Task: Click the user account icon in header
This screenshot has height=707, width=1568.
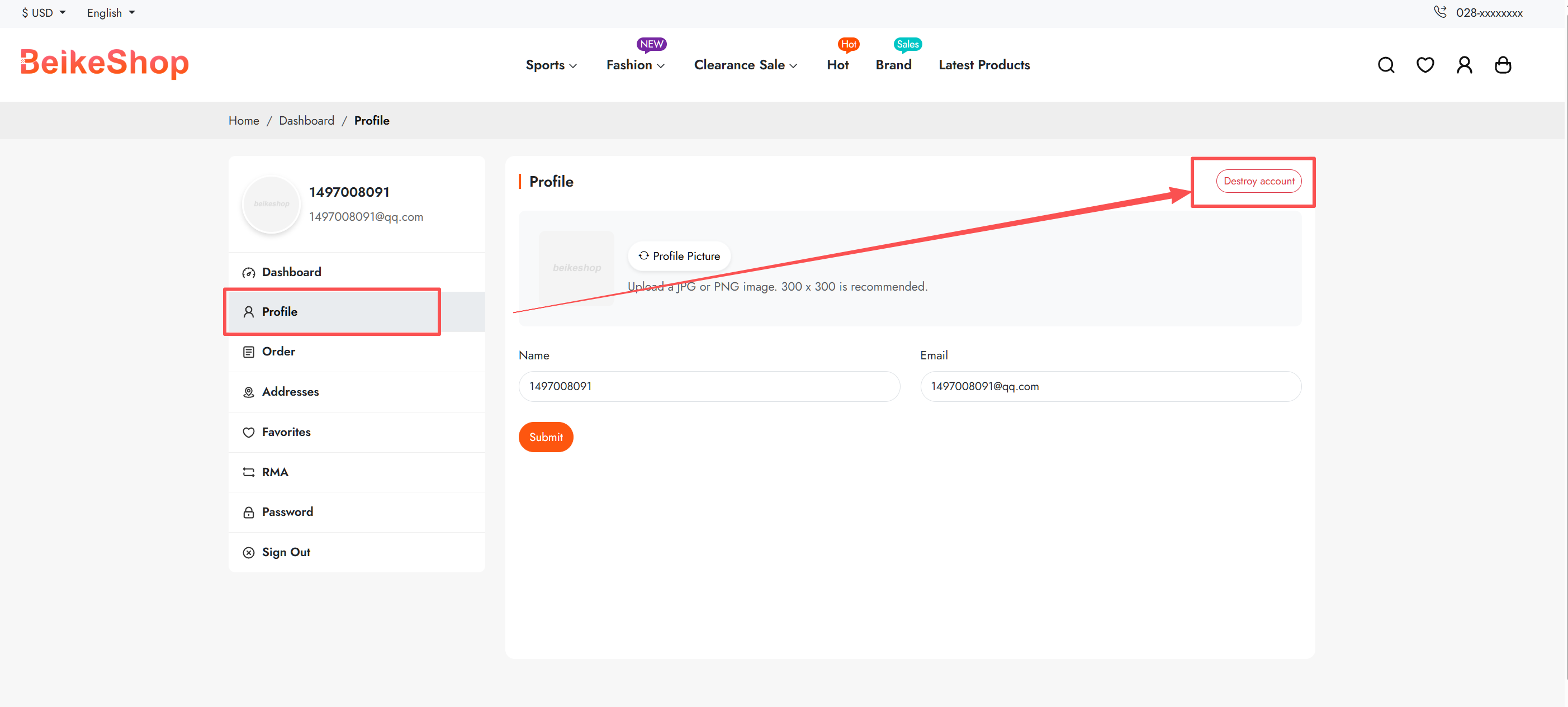Action: (1464, 65)
